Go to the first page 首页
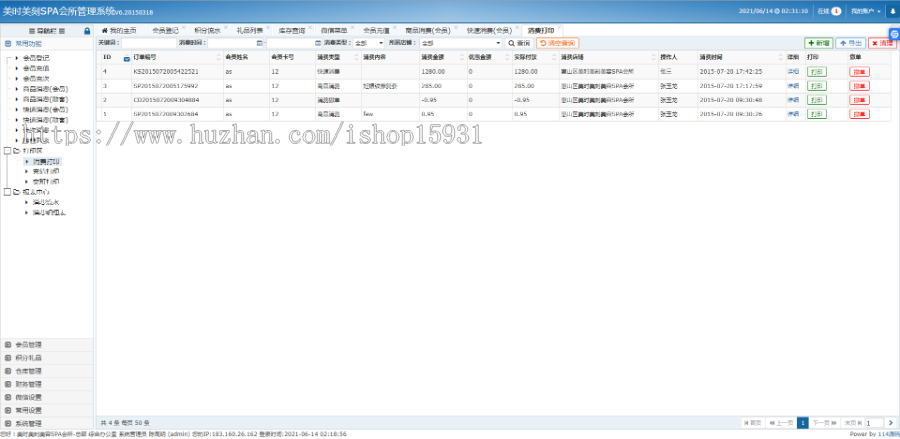Viewport: 900px width, 439px height. pos(752,423)
